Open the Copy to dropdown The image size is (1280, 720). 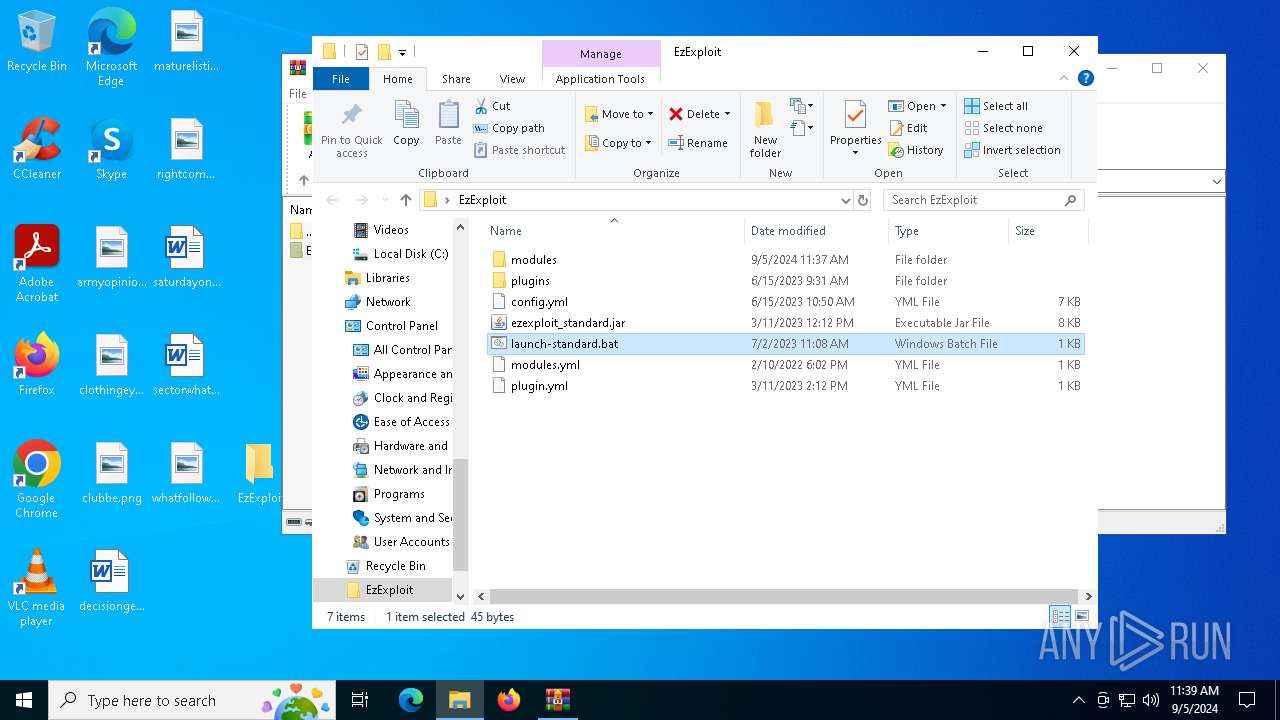coord(617,143)
